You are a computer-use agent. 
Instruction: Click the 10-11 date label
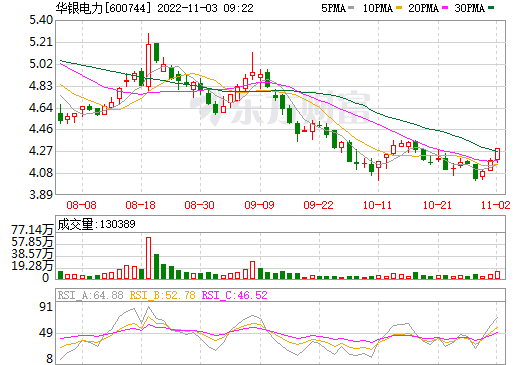pyautogui.click(x=377, y=205)
